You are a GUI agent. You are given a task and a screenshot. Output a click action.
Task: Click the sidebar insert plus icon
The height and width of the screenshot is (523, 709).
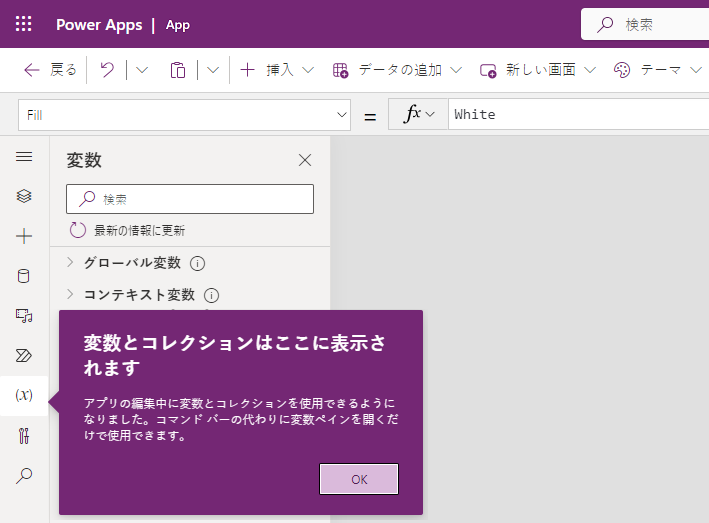point(24,236)
